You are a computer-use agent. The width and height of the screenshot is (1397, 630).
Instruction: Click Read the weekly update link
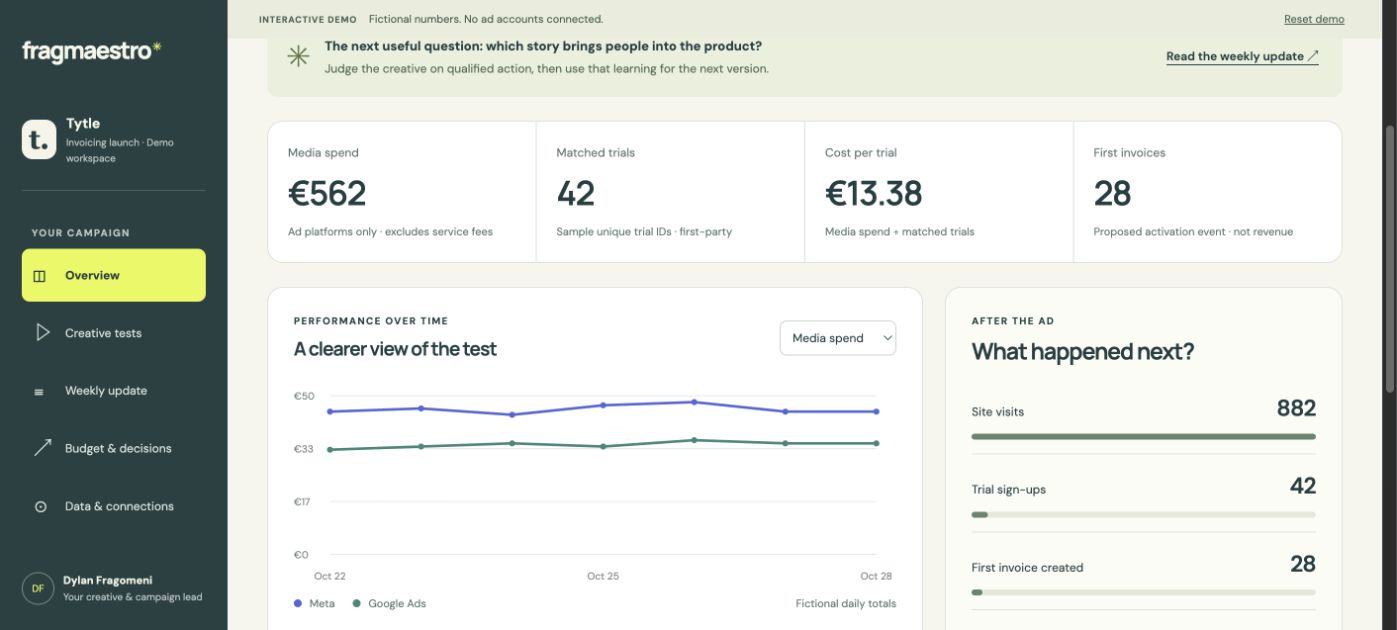pyautogui.click(x=1242, y=56)
